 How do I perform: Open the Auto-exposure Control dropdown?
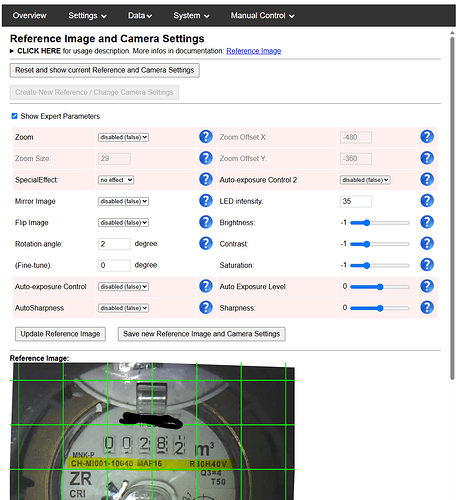coord(123,287)
